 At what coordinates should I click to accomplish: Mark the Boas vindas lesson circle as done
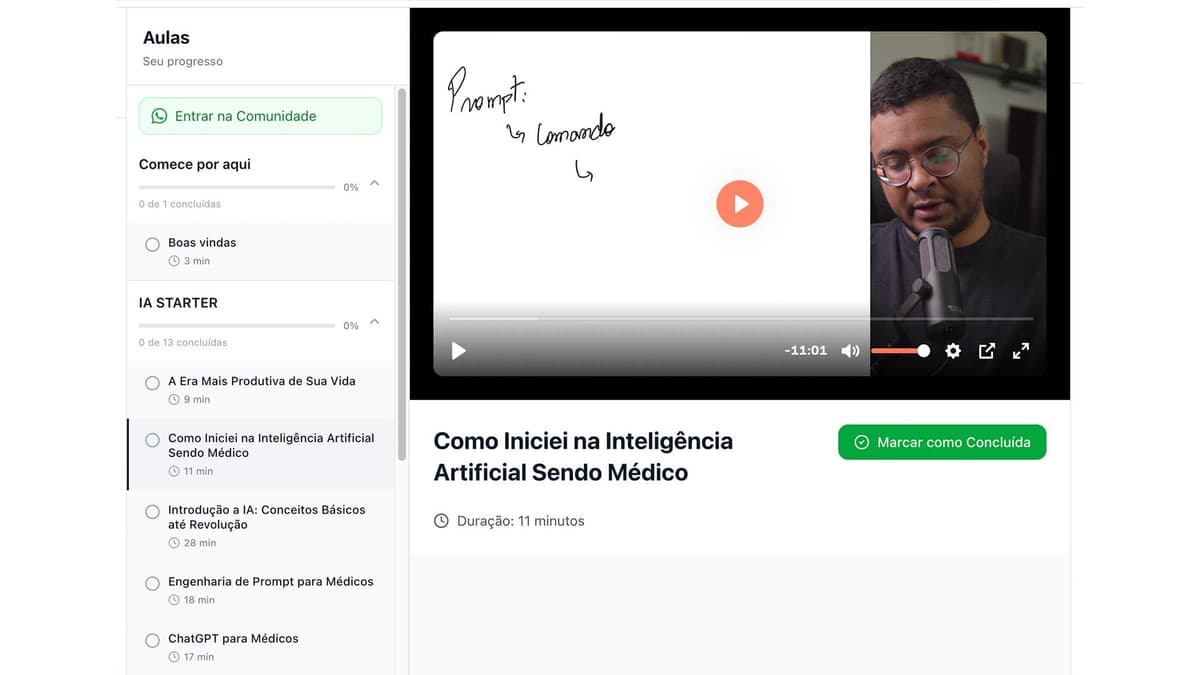point(152,244)
